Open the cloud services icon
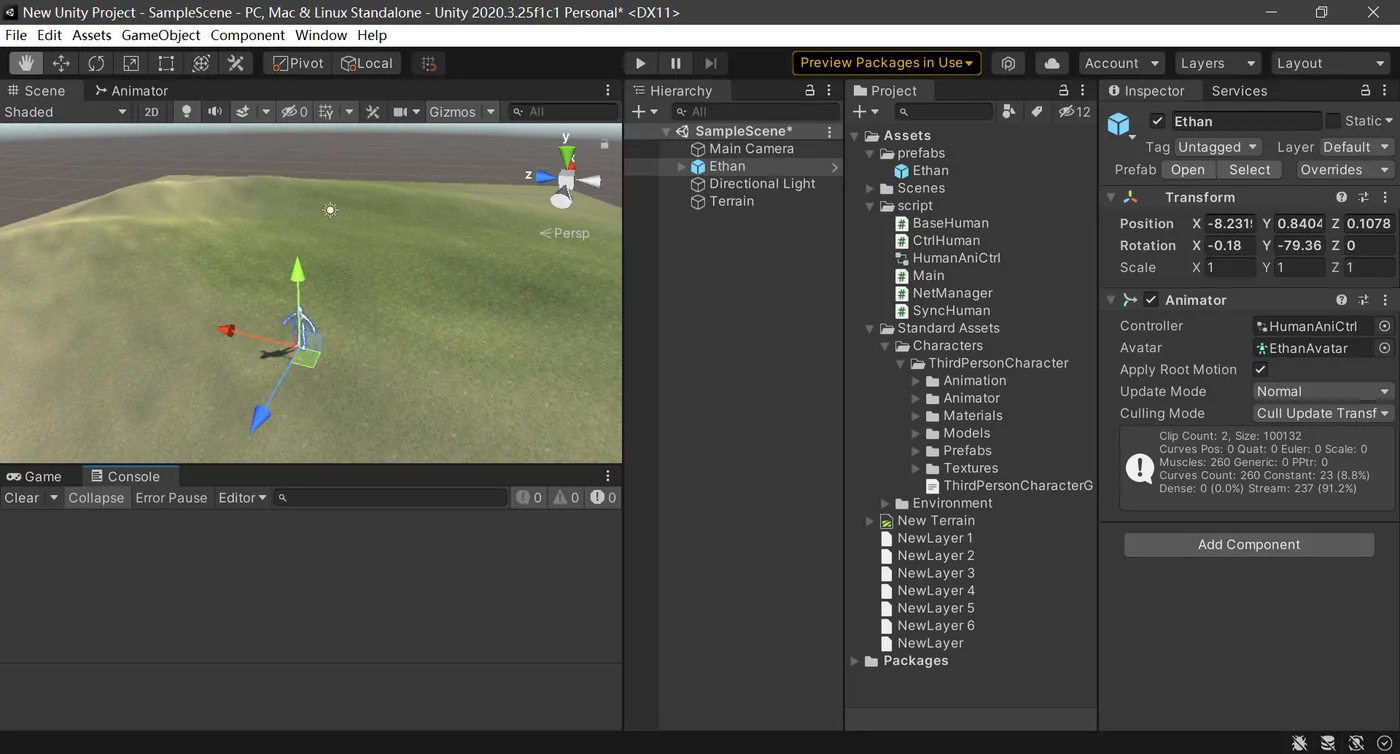 pyautogui.click(x=1052, y=63)
